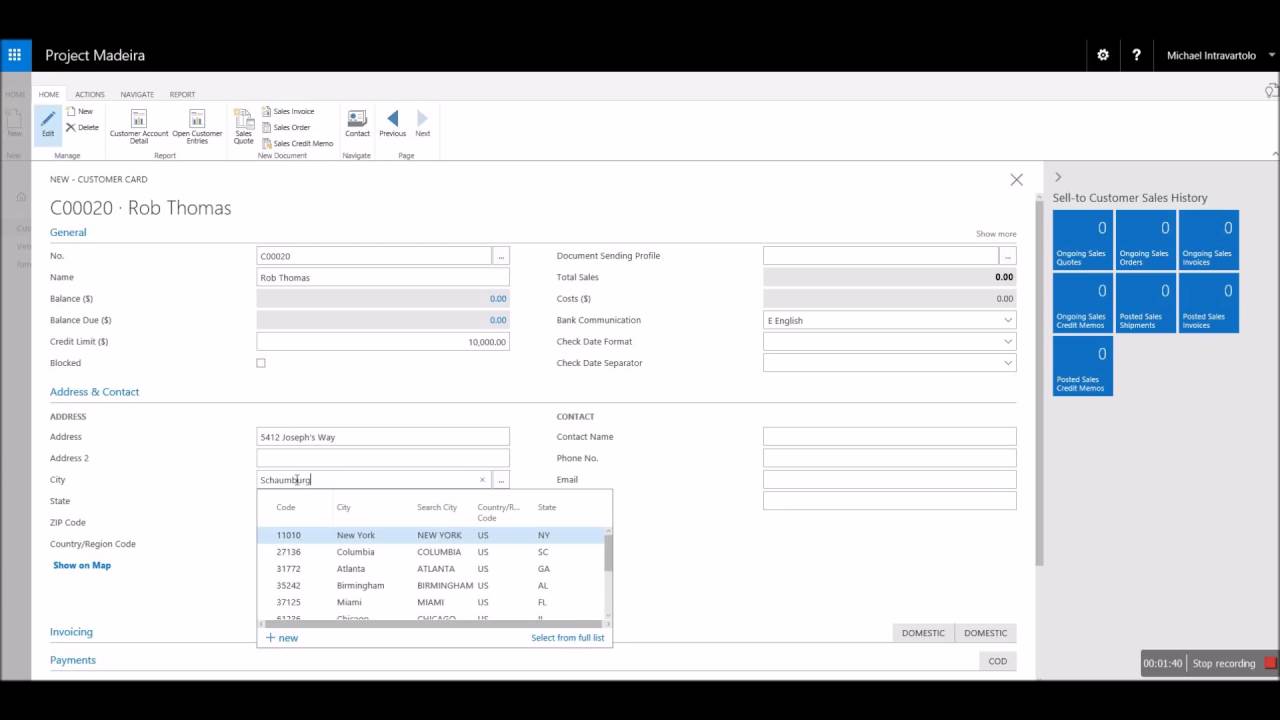1280x720 pixels.
Task: Open Ongoing Sales Invoices tile
Action: tap(1208, 240)
